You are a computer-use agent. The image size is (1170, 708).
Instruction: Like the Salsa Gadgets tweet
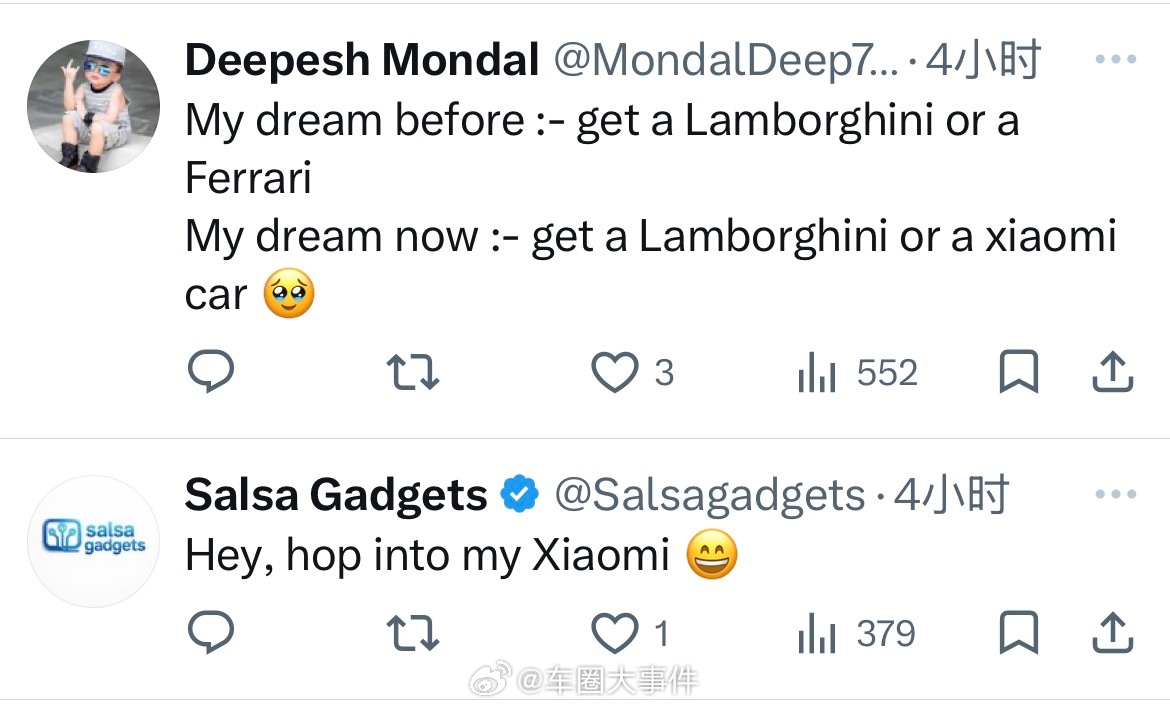[x=615, y=633]
